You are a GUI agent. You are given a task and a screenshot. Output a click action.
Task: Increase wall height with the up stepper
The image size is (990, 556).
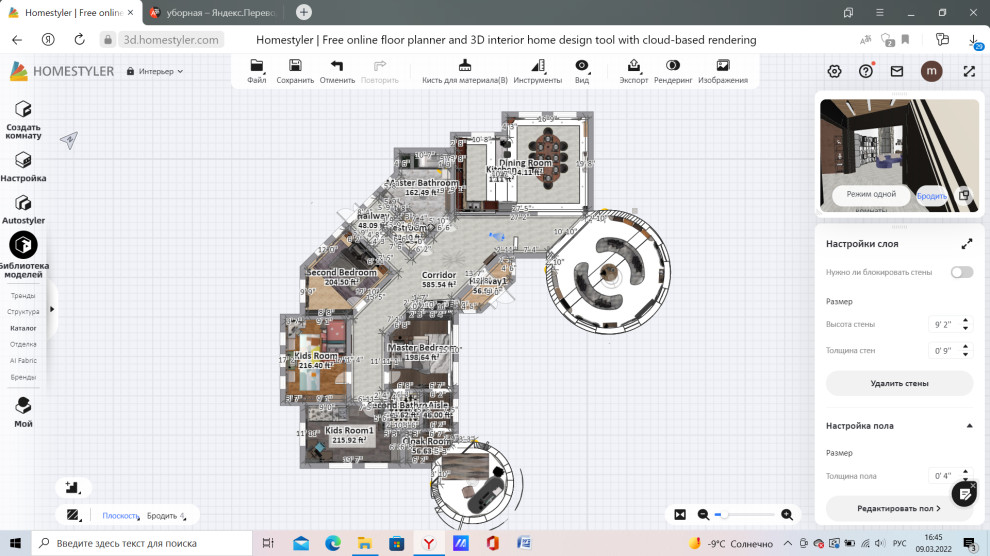(x=965, y=320)
